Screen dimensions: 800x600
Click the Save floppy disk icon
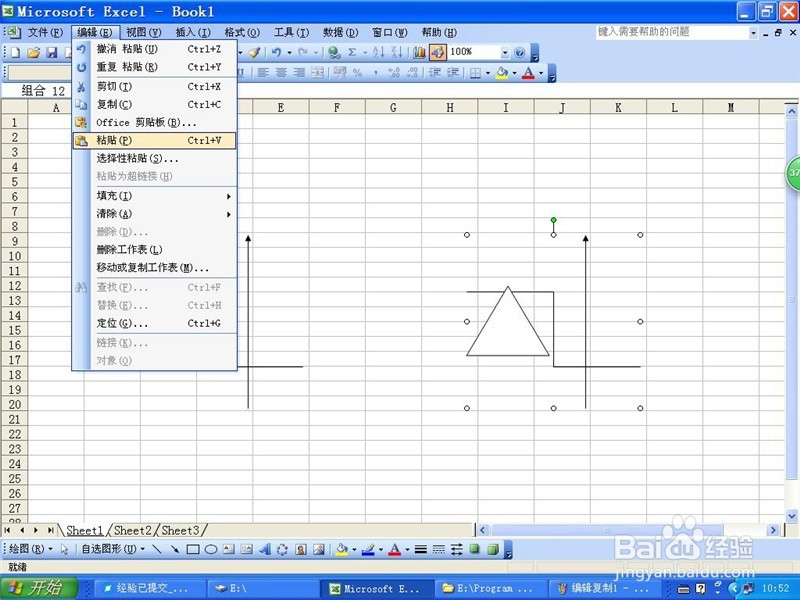tap(52, 52)
